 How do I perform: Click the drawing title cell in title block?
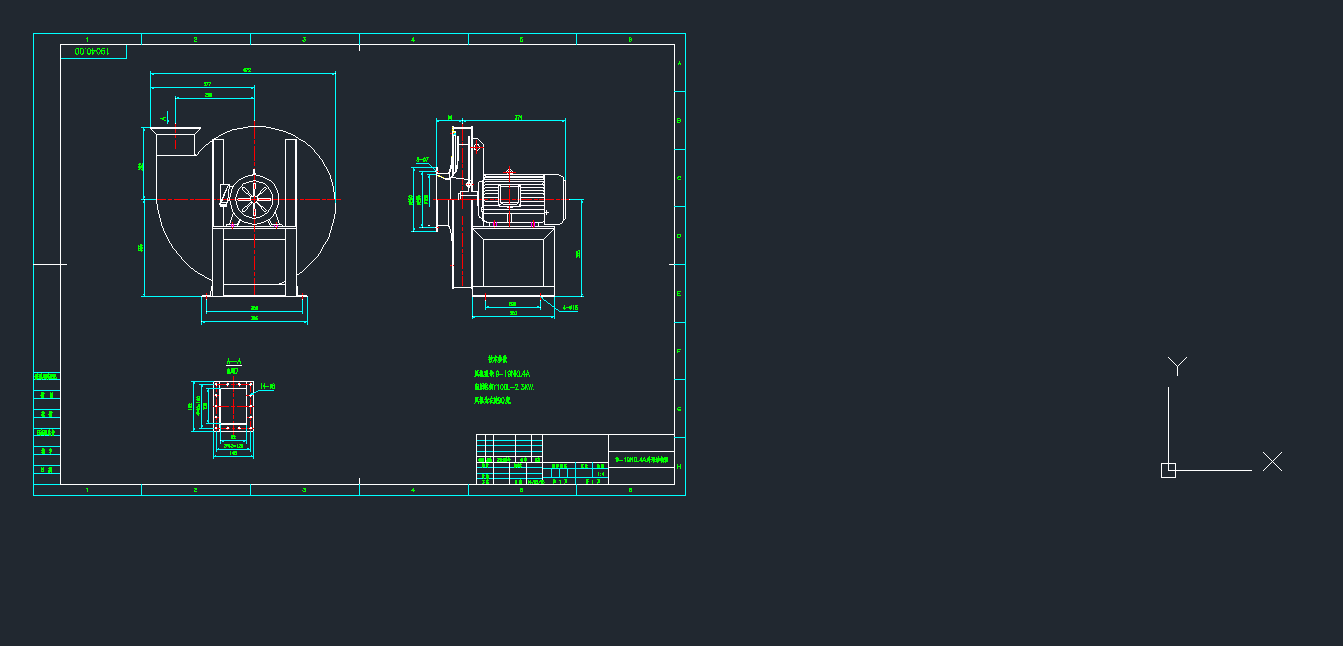[641, 460]
